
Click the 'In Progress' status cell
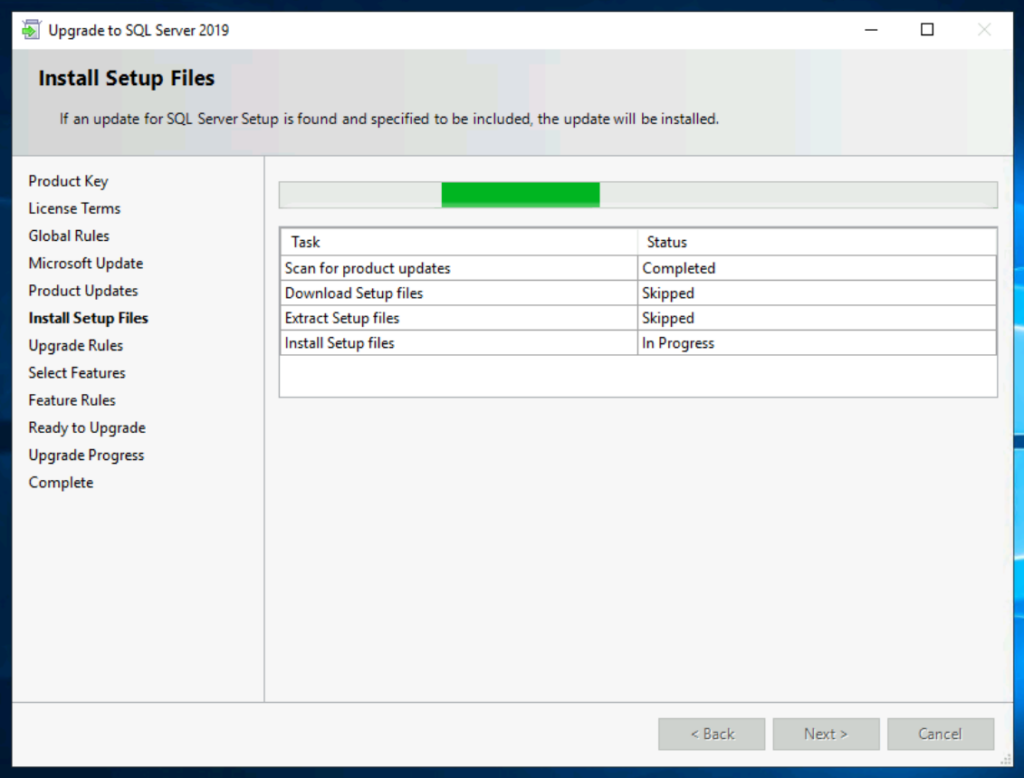[x=817, y=343]
